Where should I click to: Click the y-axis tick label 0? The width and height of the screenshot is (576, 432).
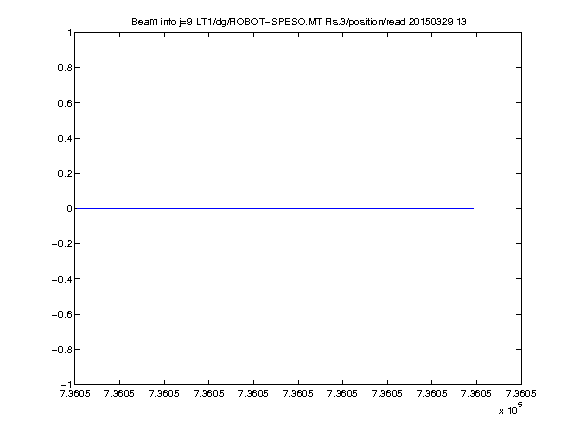[x=69, y=209]
